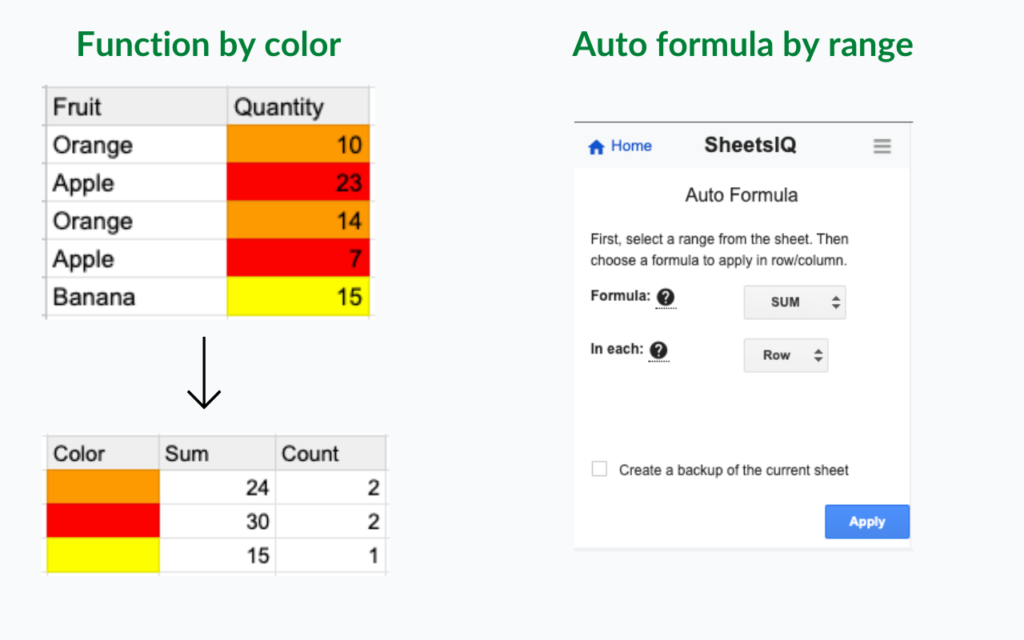
Task: Click the red quantity cell with 23
Action: 298,182
